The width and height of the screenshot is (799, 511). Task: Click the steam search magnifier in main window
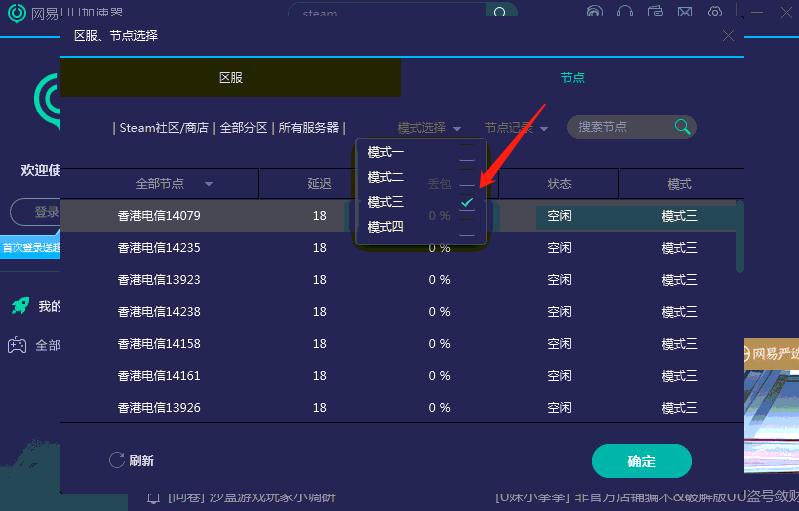(x=500, y=11)
